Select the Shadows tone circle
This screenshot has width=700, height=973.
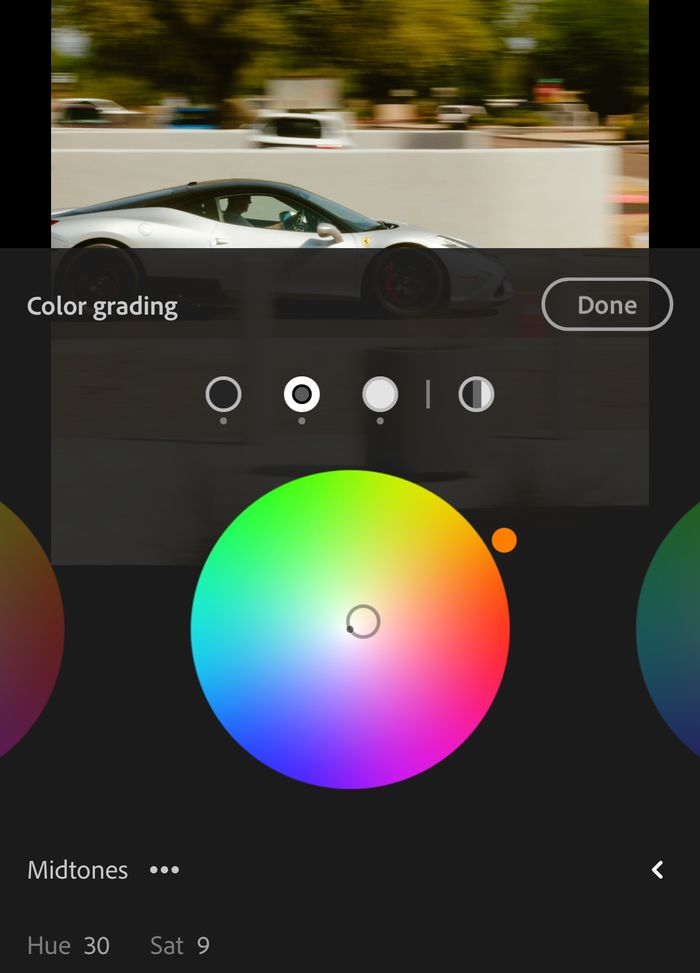click(x=223, y=394)
